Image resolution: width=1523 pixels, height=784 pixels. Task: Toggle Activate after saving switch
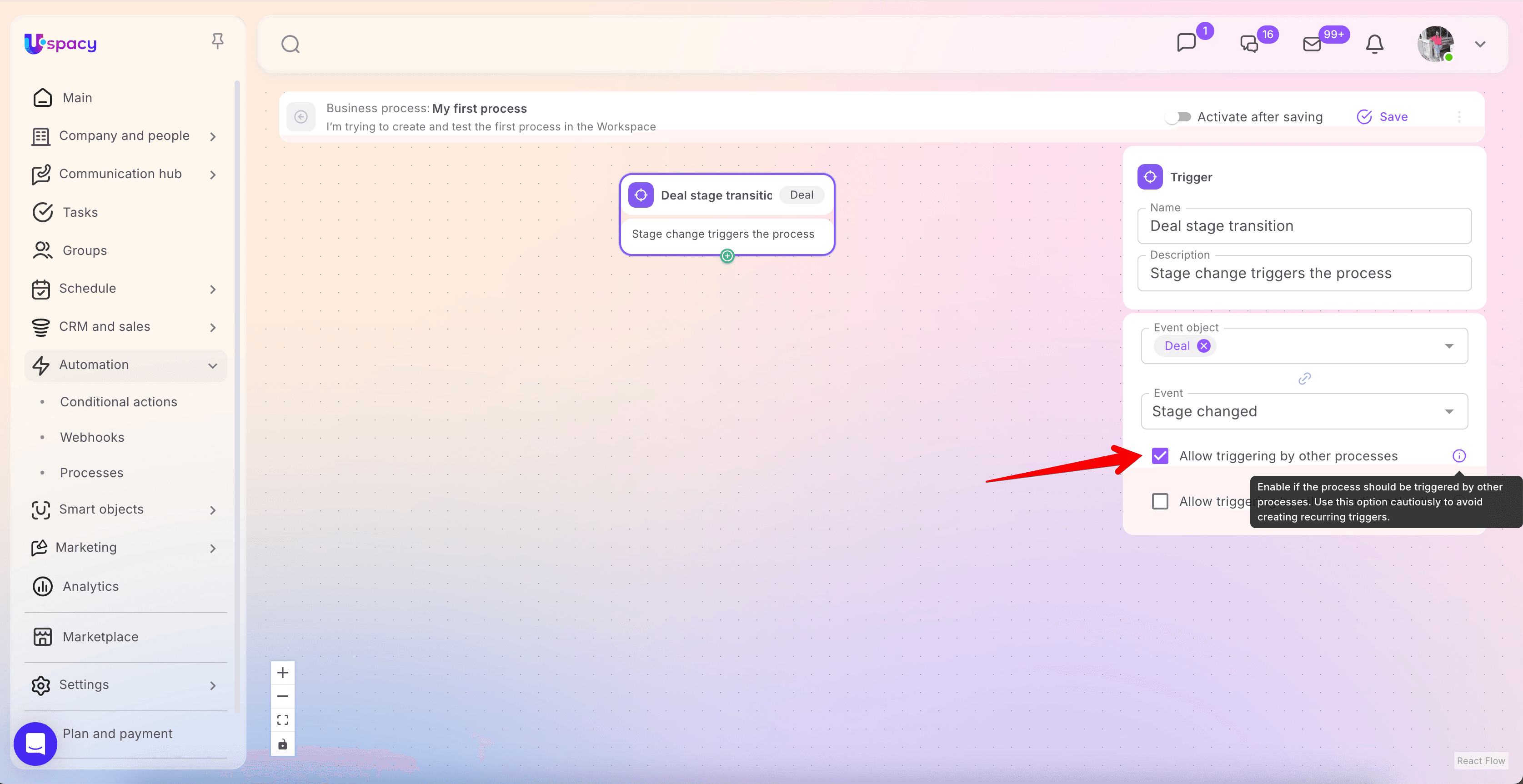click(1178, 117)
